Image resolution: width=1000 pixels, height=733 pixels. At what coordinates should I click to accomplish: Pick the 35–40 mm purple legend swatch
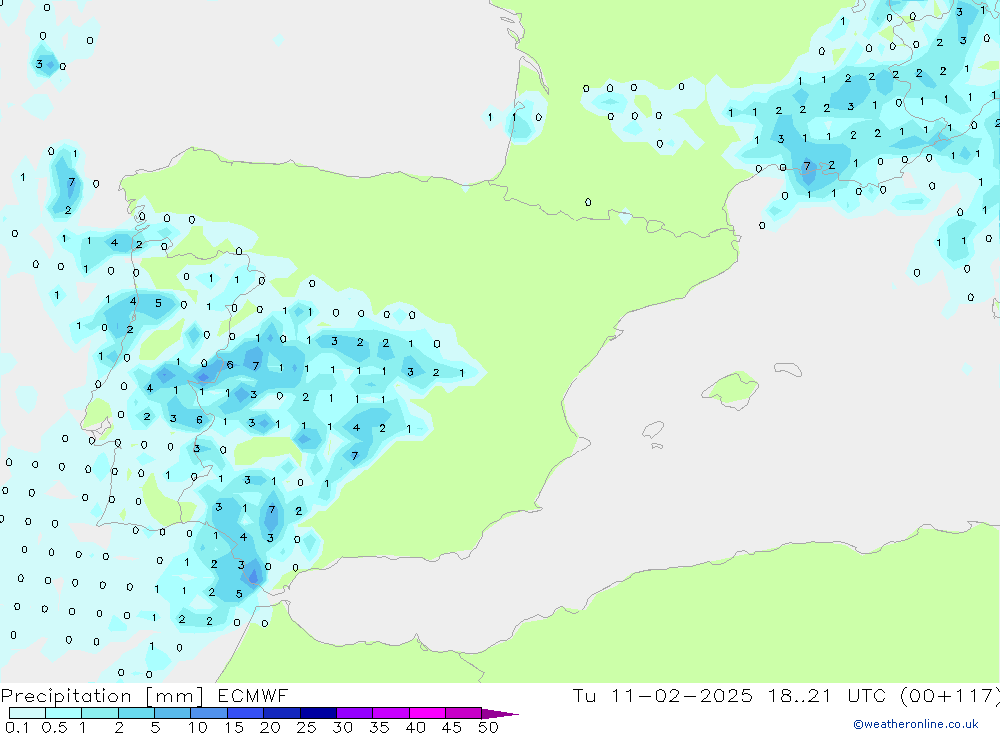point(391,713)
